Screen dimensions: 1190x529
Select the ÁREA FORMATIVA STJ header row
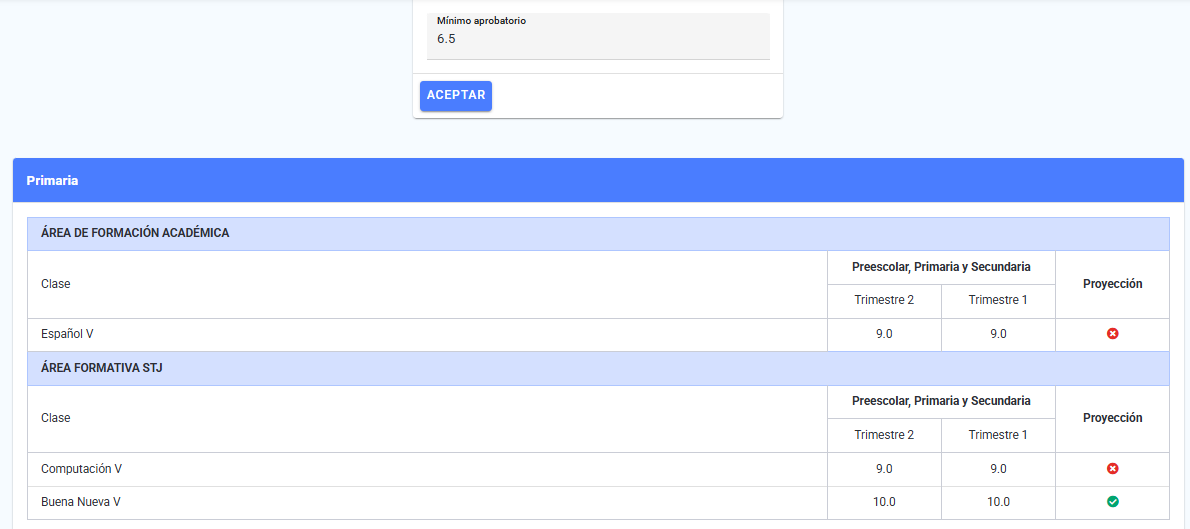pyautogui.click(x=598, y=369)
